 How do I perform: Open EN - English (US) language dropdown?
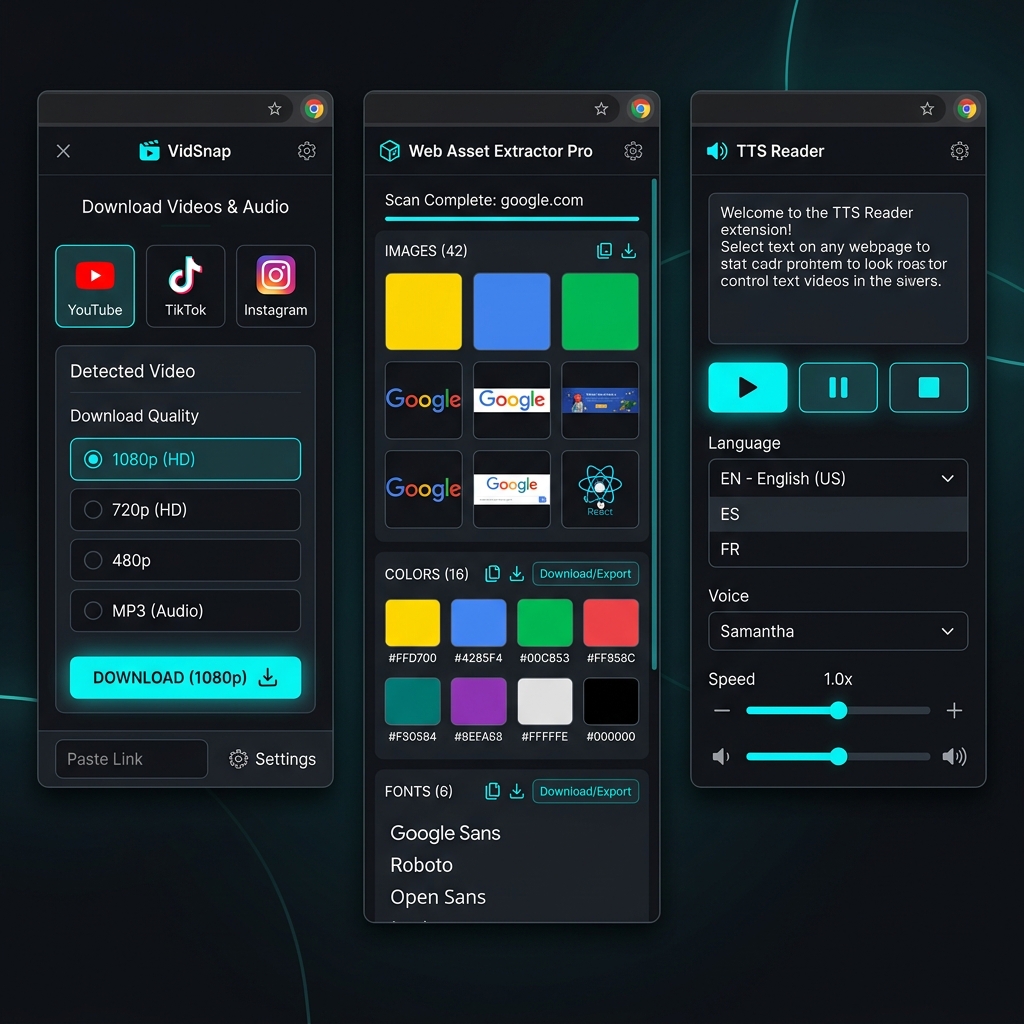[x=838, y=479]
